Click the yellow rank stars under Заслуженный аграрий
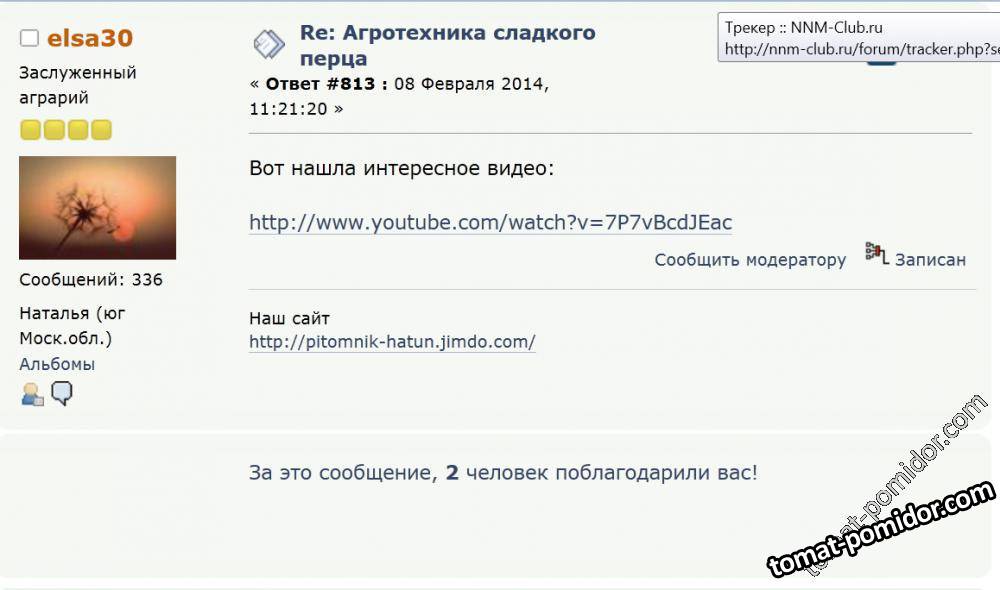The image size is (1000, 590). (x=66, y=129)
